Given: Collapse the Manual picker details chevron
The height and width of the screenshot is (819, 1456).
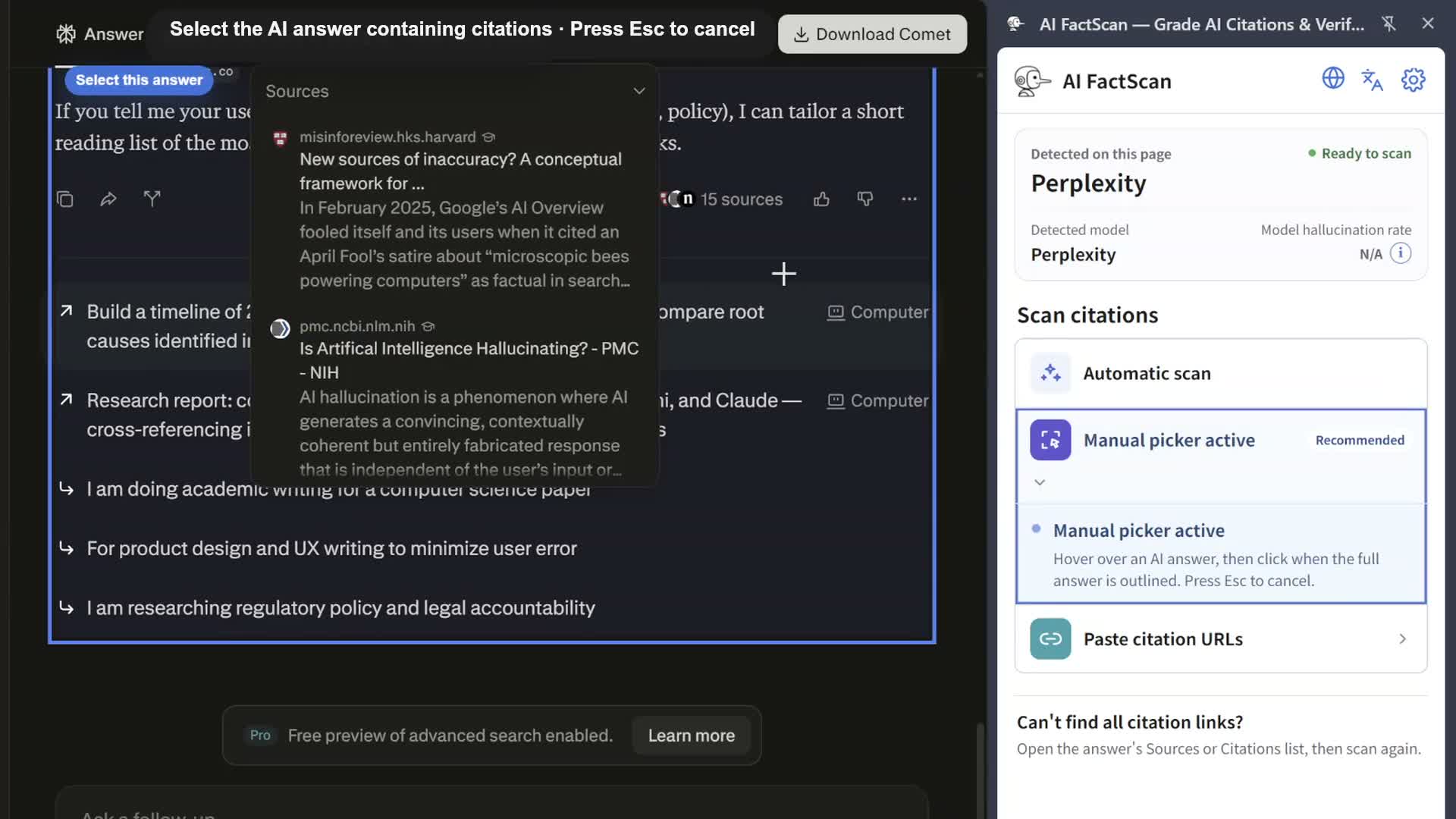Looking at the screenshot, I should [x=1040, y=482].
